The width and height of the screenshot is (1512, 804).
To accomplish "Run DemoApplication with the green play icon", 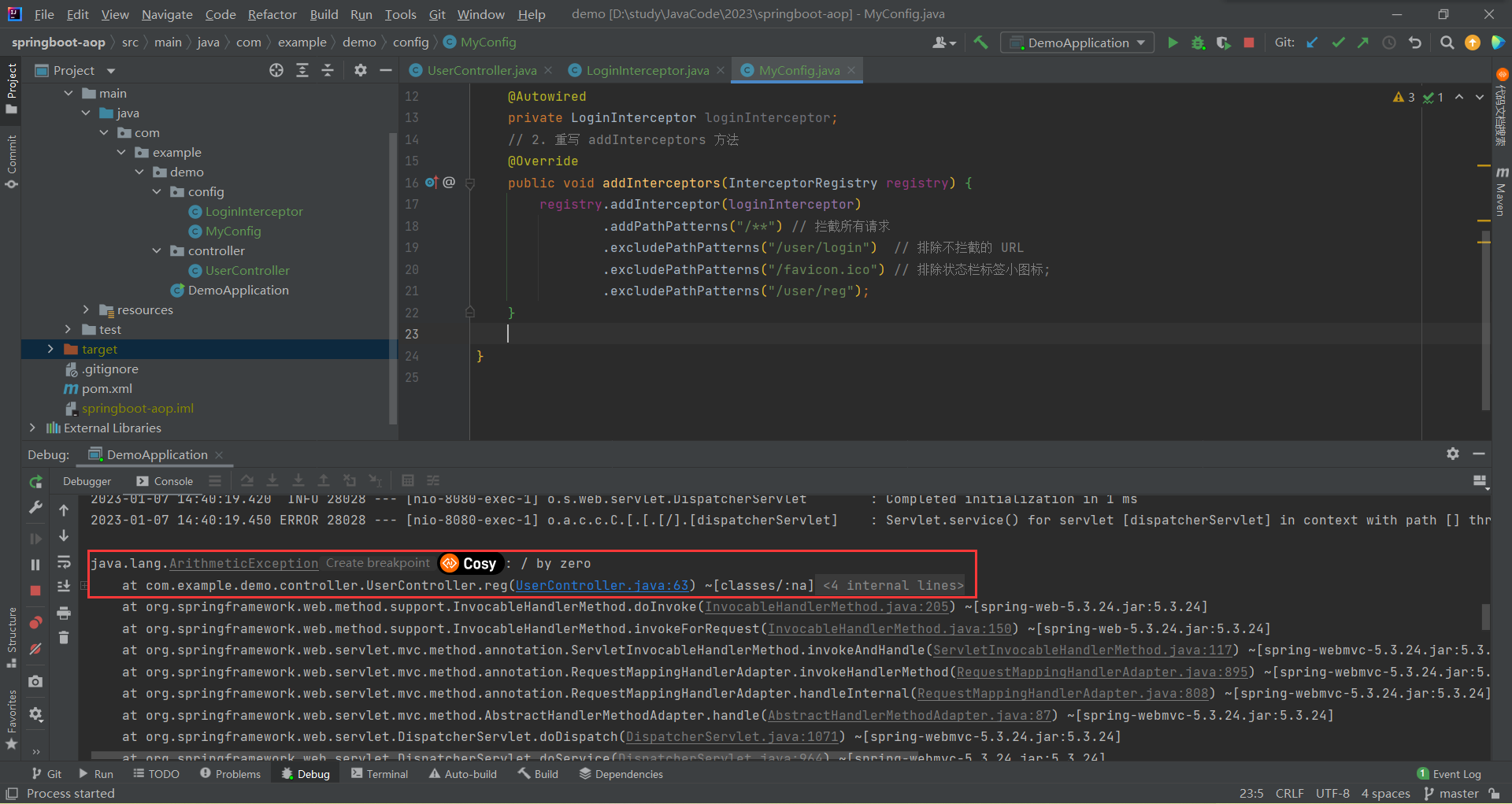I will (1173, 43).
